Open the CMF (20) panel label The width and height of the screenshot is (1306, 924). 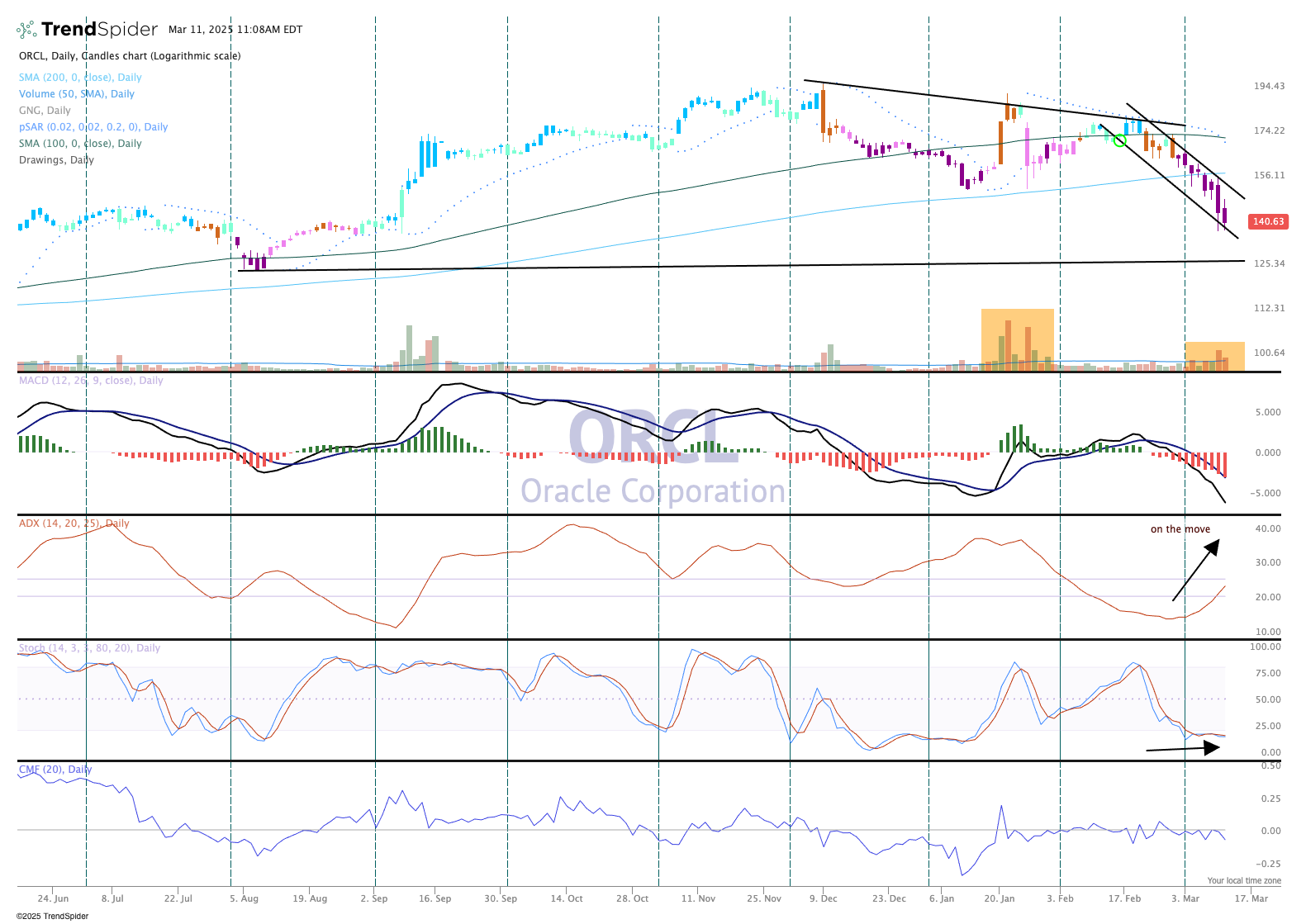click(55, 770)
